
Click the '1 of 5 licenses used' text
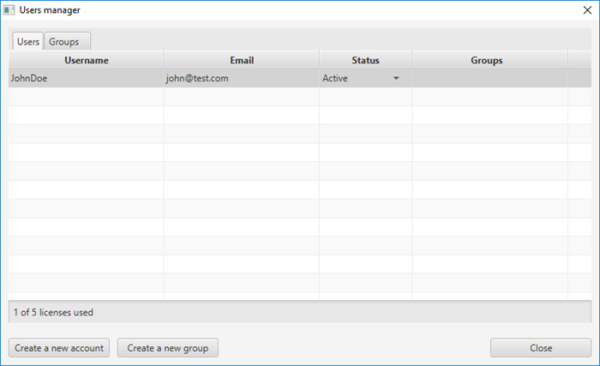[54, 312]
